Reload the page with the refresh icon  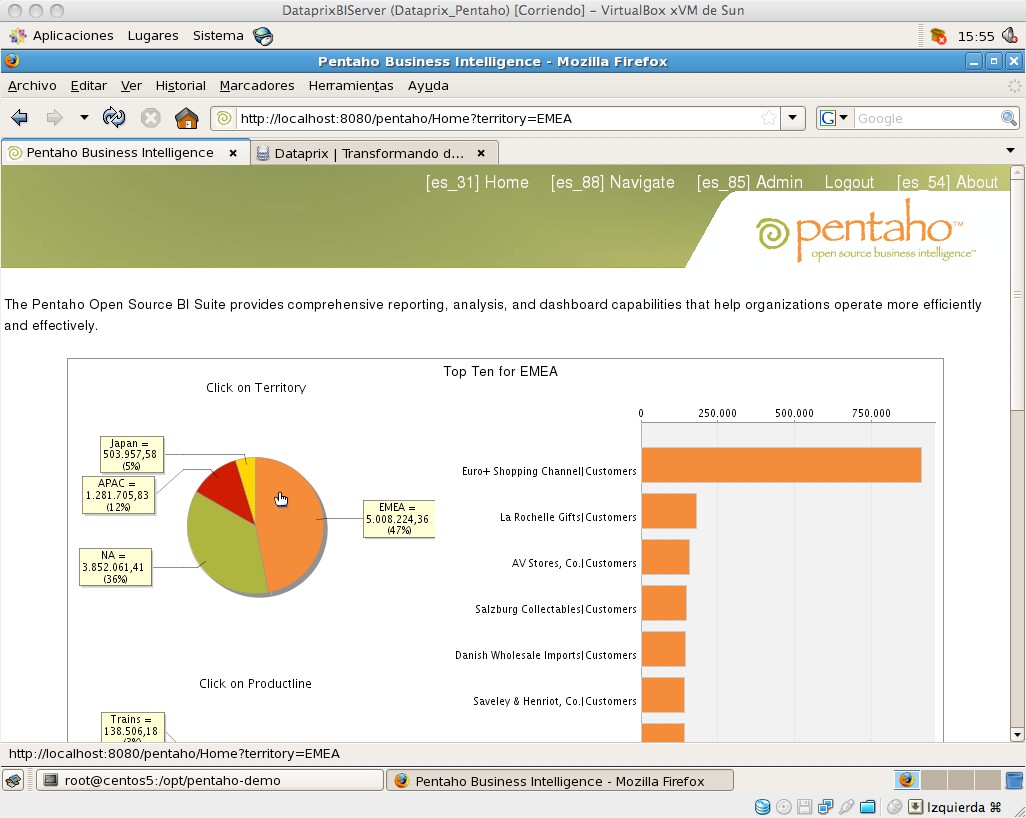pos(113,117)
